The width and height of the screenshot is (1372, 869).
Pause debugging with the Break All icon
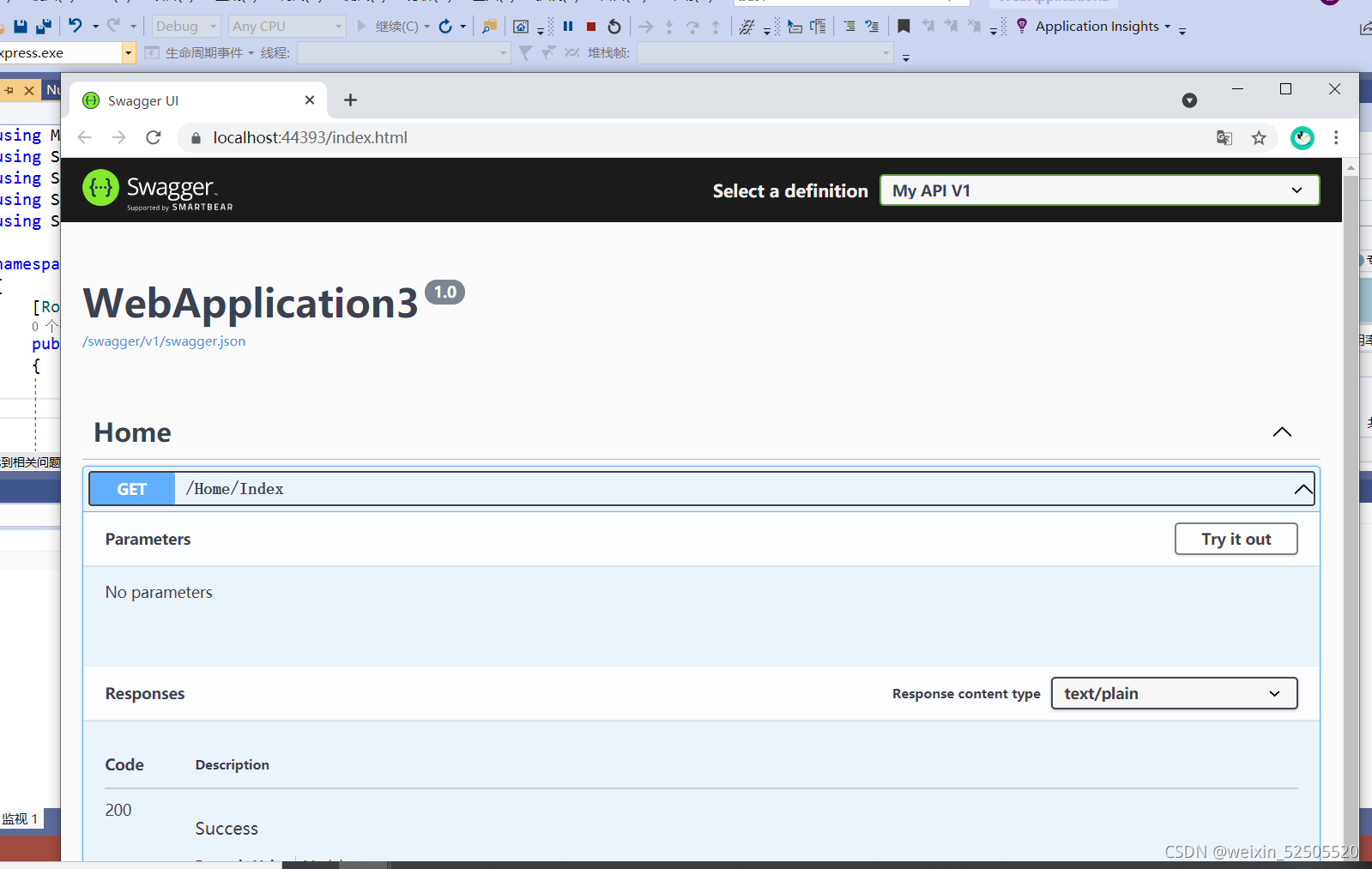(x=568, y=27)
